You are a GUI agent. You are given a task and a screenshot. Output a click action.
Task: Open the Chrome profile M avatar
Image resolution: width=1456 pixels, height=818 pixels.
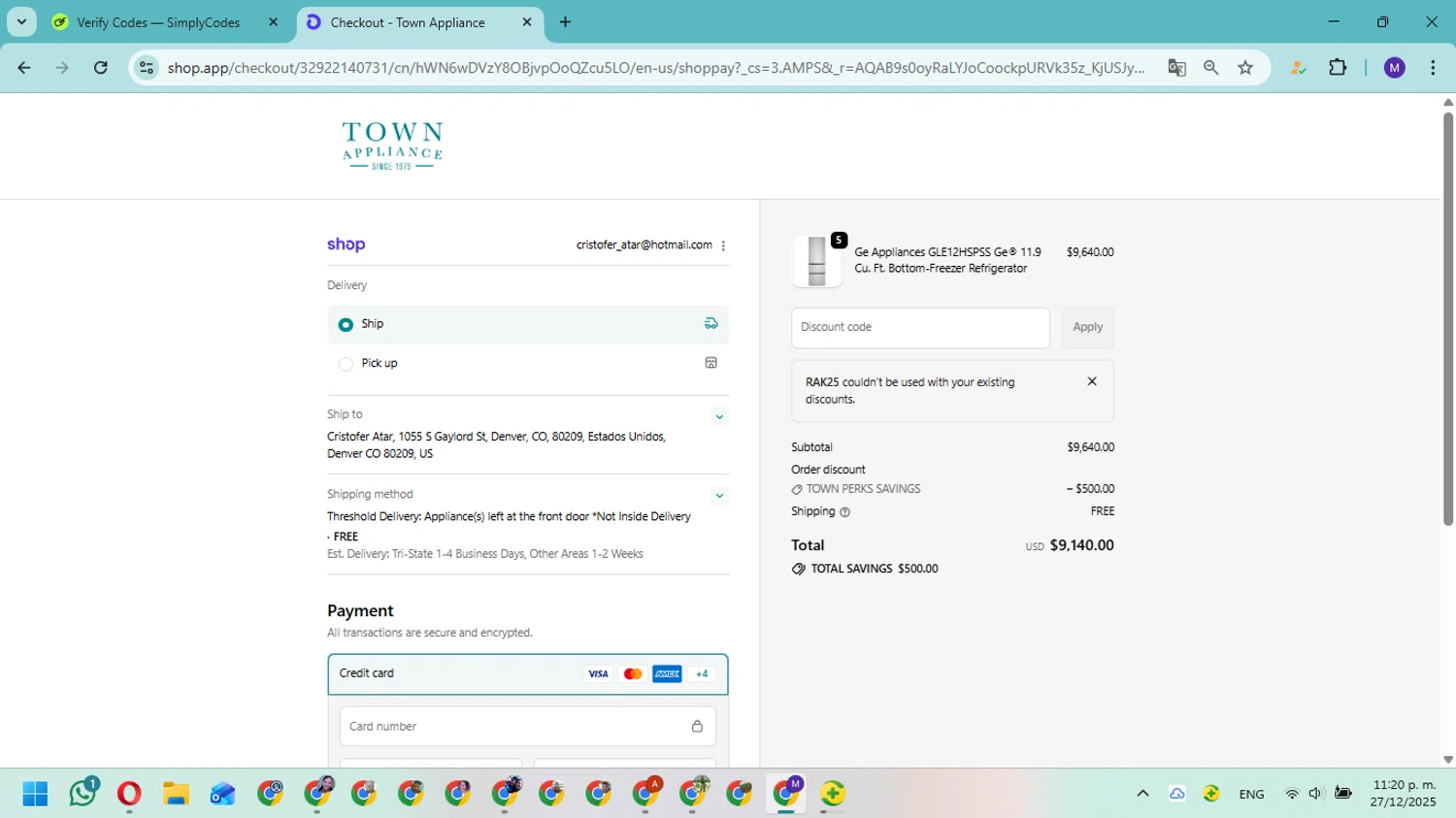tap(1394, 68)
